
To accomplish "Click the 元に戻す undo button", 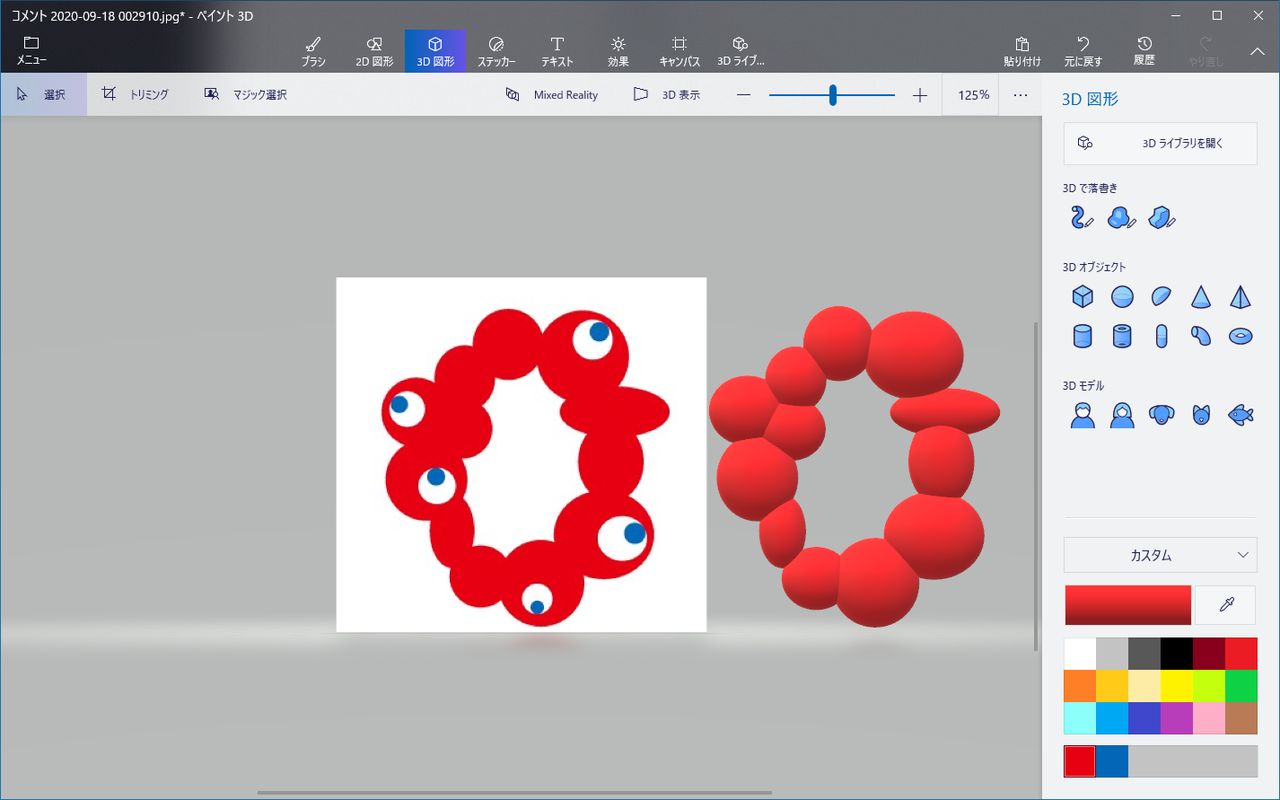I will coord(1083,51).
